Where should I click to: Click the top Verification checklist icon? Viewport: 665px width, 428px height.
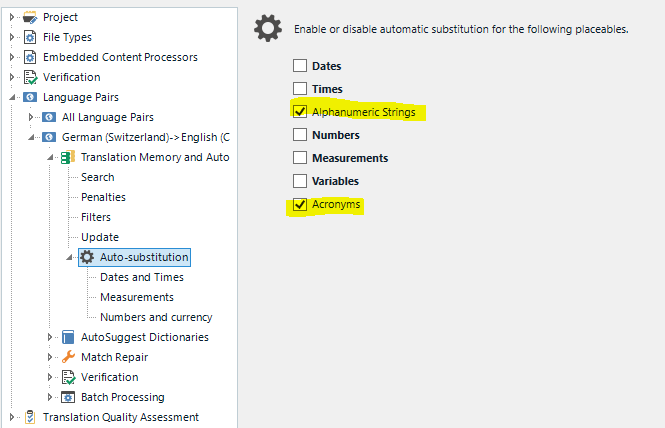30,77
